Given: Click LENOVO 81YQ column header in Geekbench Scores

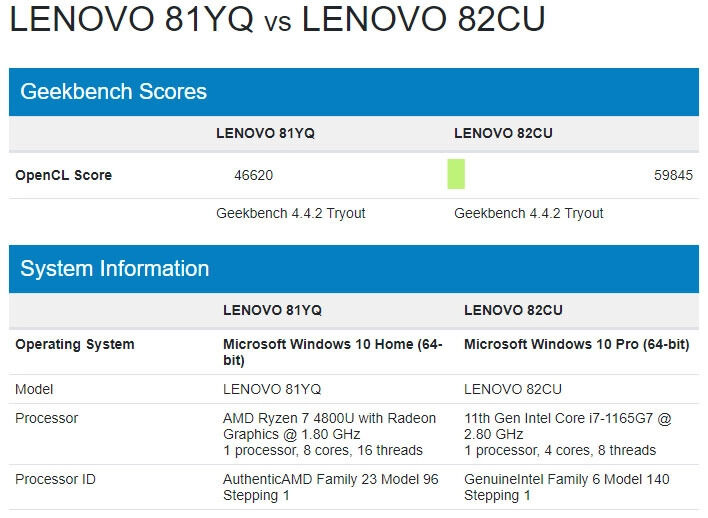Looking at the screenshot, I should [265, 134].
